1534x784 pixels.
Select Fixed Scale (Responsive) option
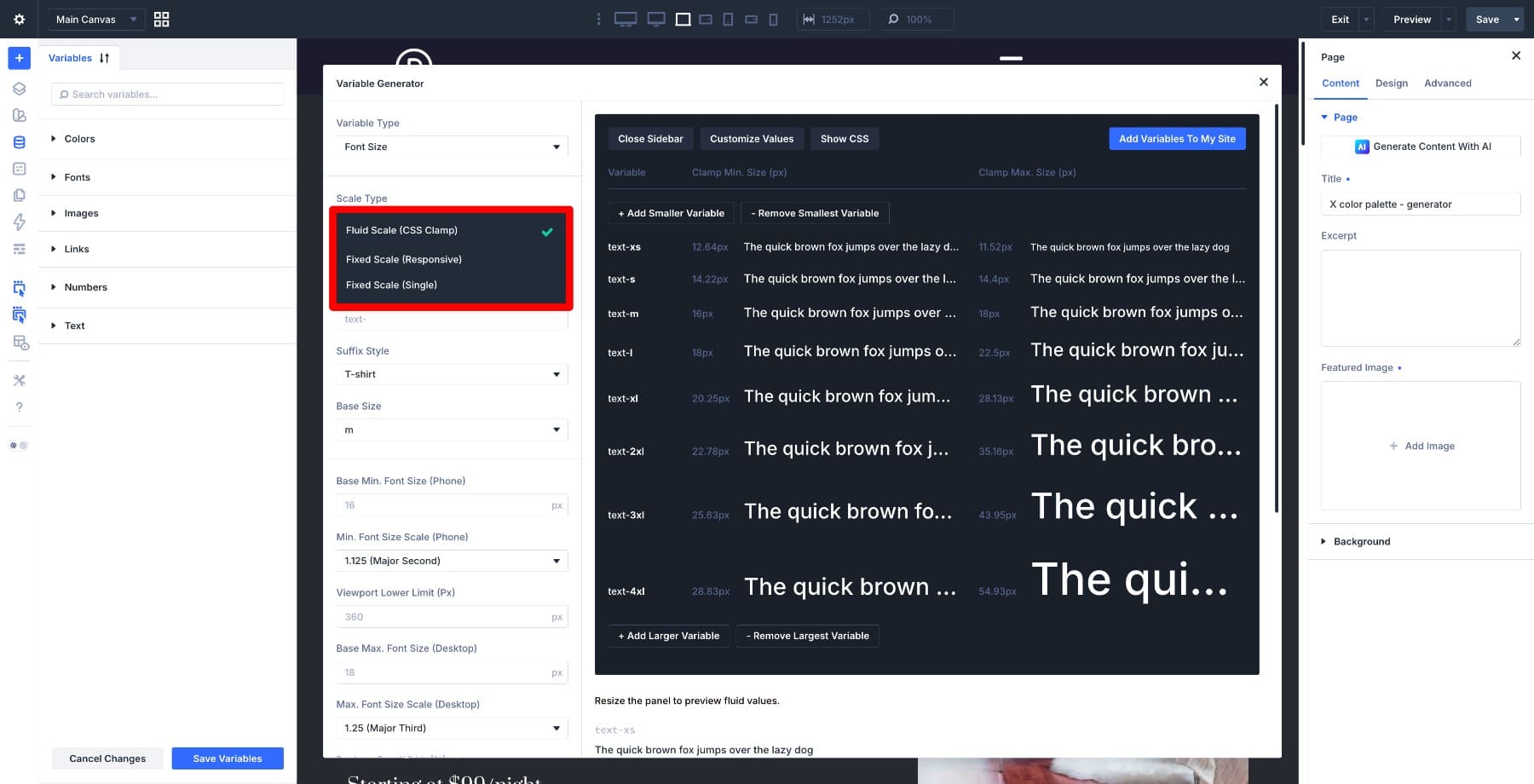(450, 259)
